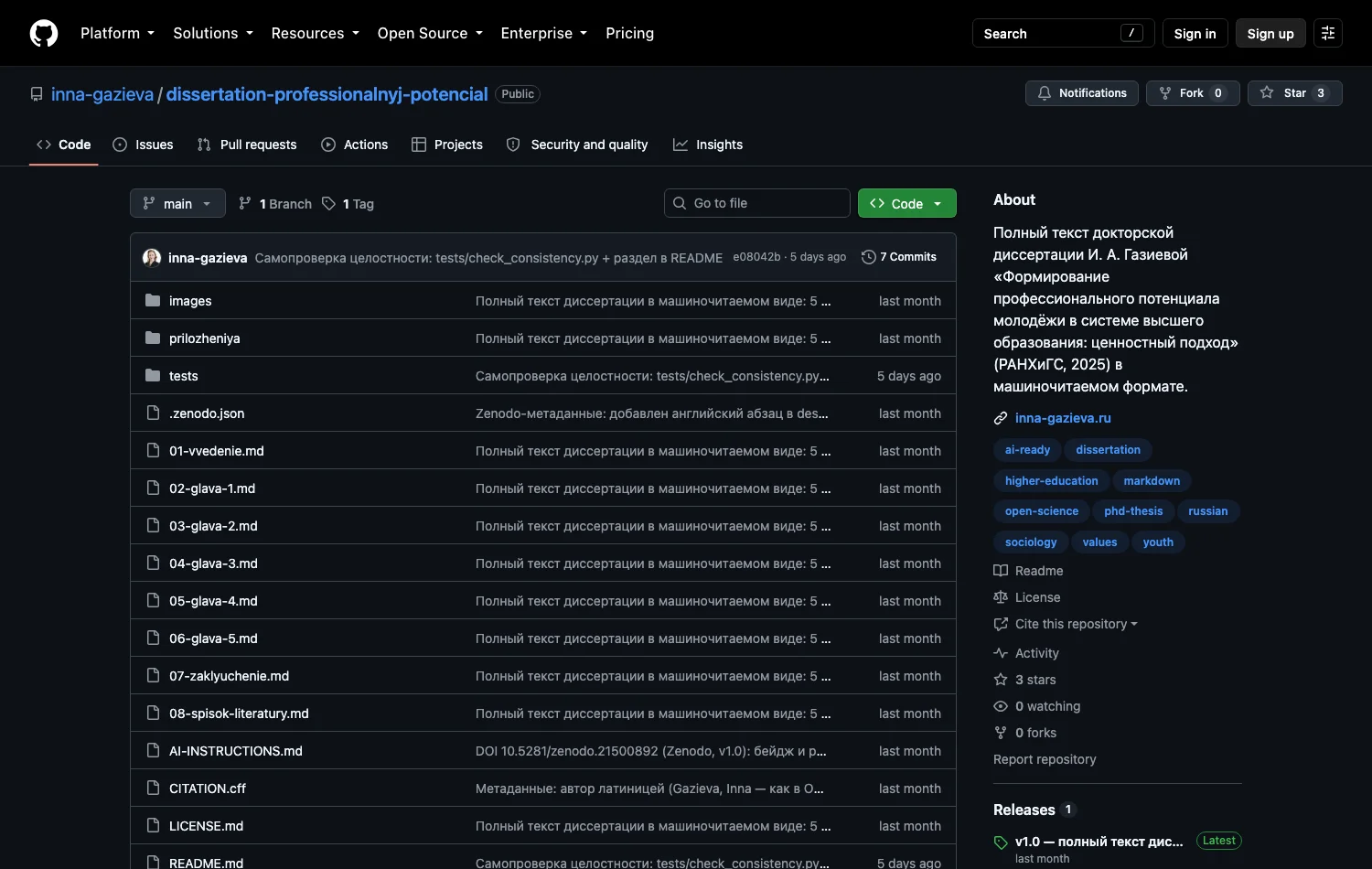The image size is (1372, 869).
Task: Click the tag icon of release v1.0
Action: [1001, 842]
